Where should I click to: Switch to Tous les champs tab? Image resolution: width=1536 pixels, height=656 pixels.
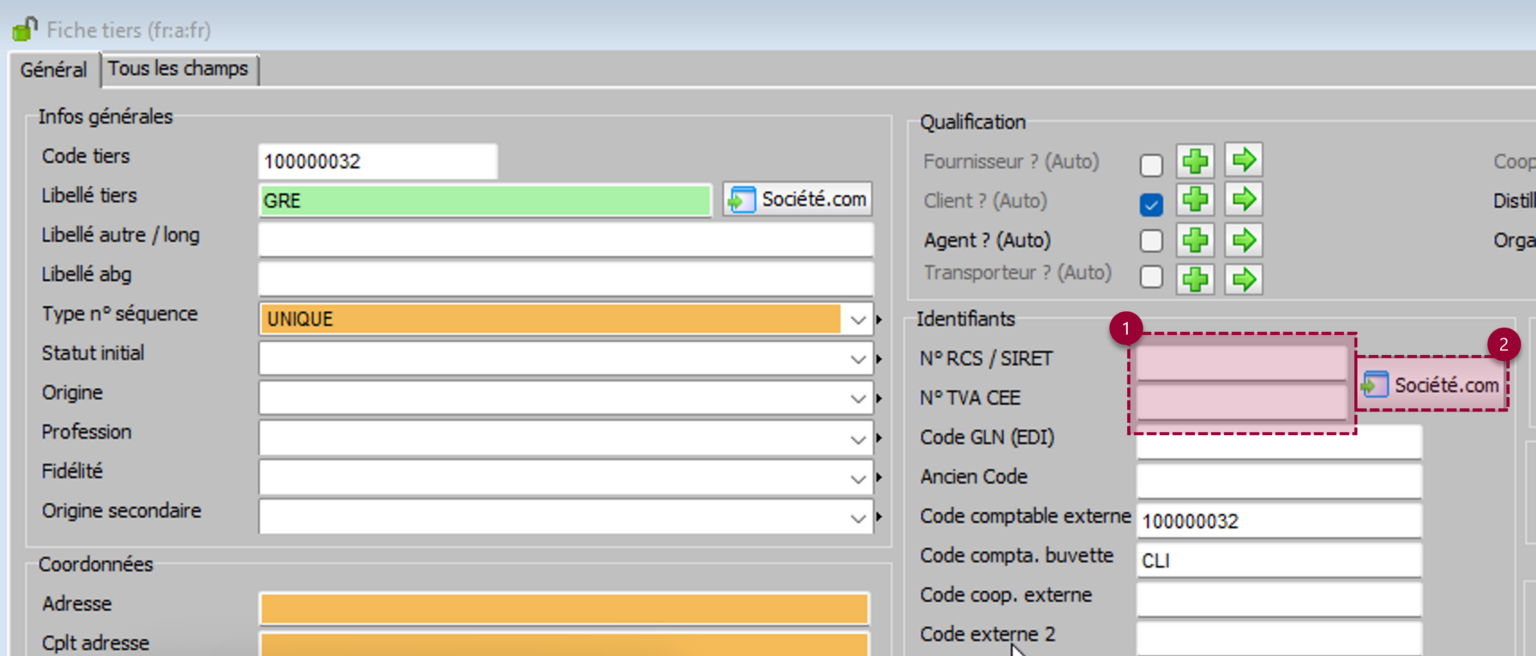(x=179, y=69)
